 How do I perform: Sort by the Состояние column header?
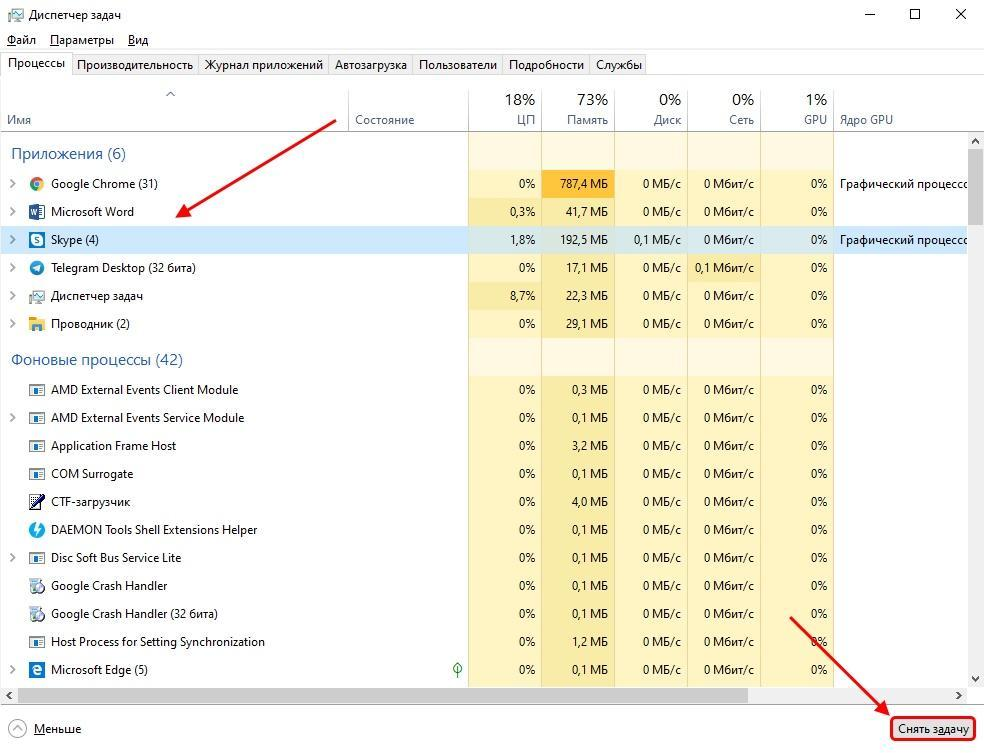pyautogui.click(x=409, y=110)
